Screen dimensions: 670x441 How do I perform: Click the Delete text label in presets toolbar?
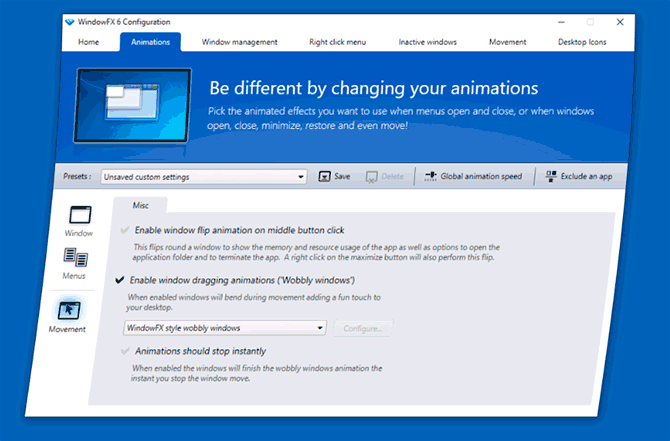click(x=392, y=176)
